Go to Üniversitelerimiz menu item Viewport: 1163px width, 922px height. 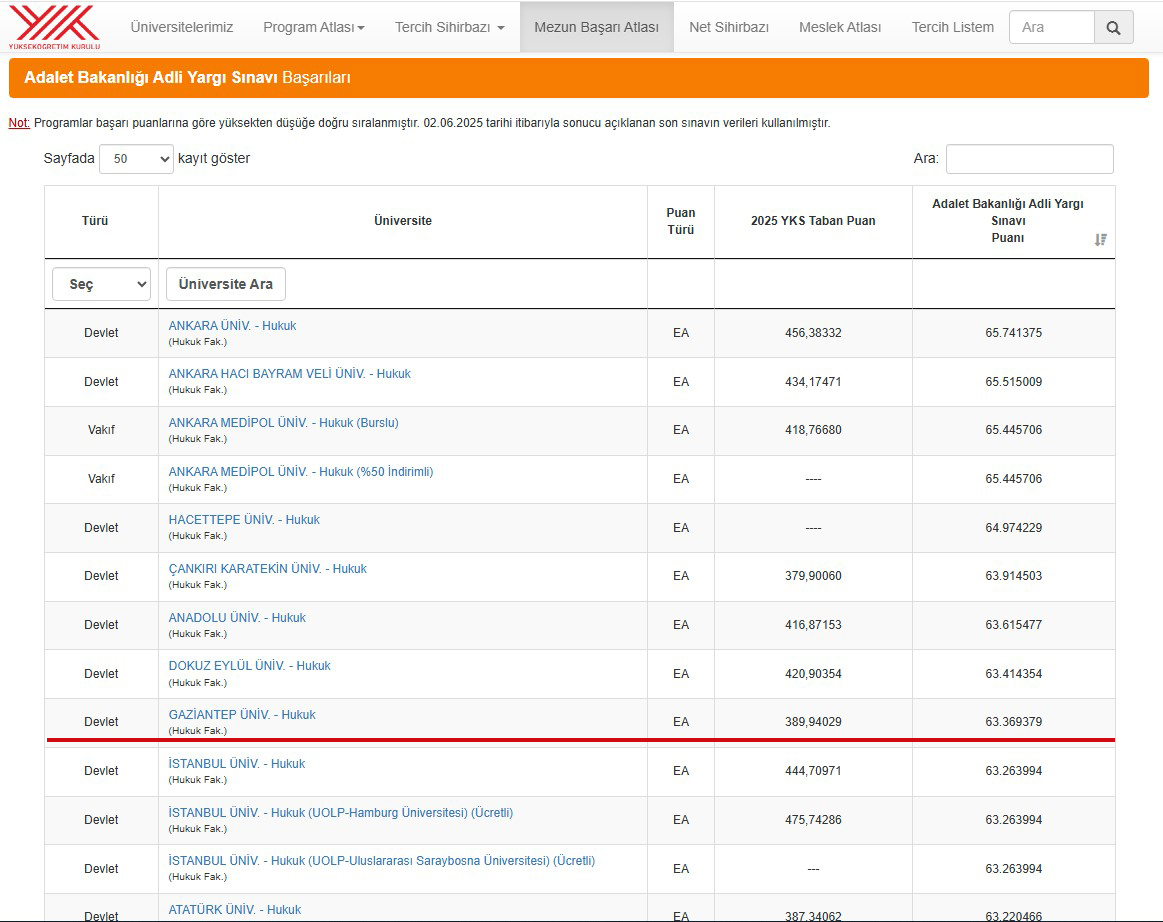[182, 27]
